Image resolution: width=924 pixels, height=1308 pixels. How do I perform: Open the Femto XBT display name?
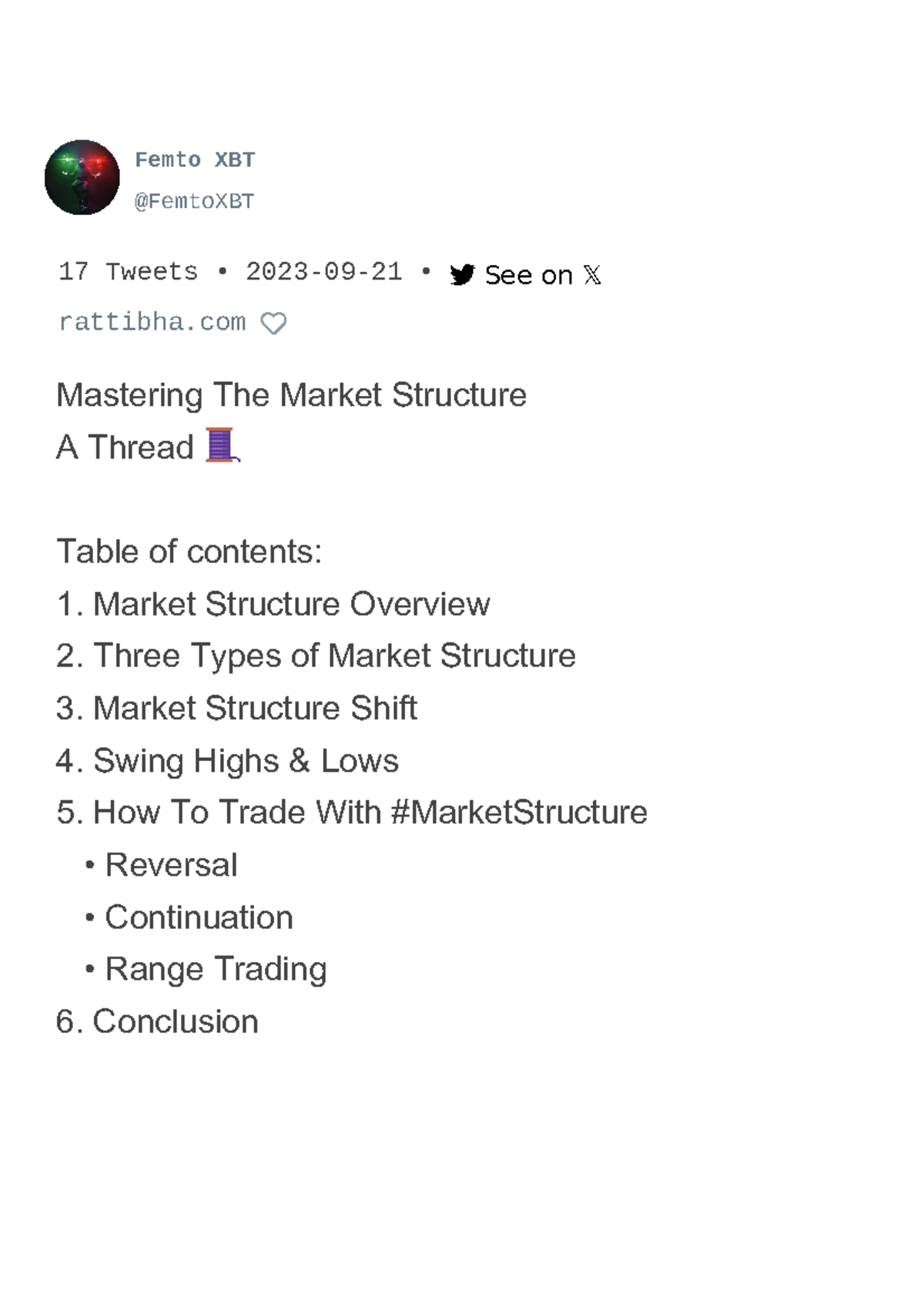click(195, 159)
